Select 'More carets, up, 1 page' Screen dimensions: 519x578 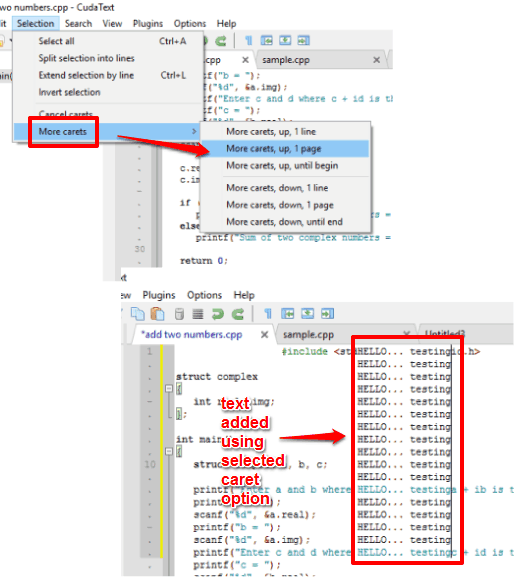click(285, 149)
